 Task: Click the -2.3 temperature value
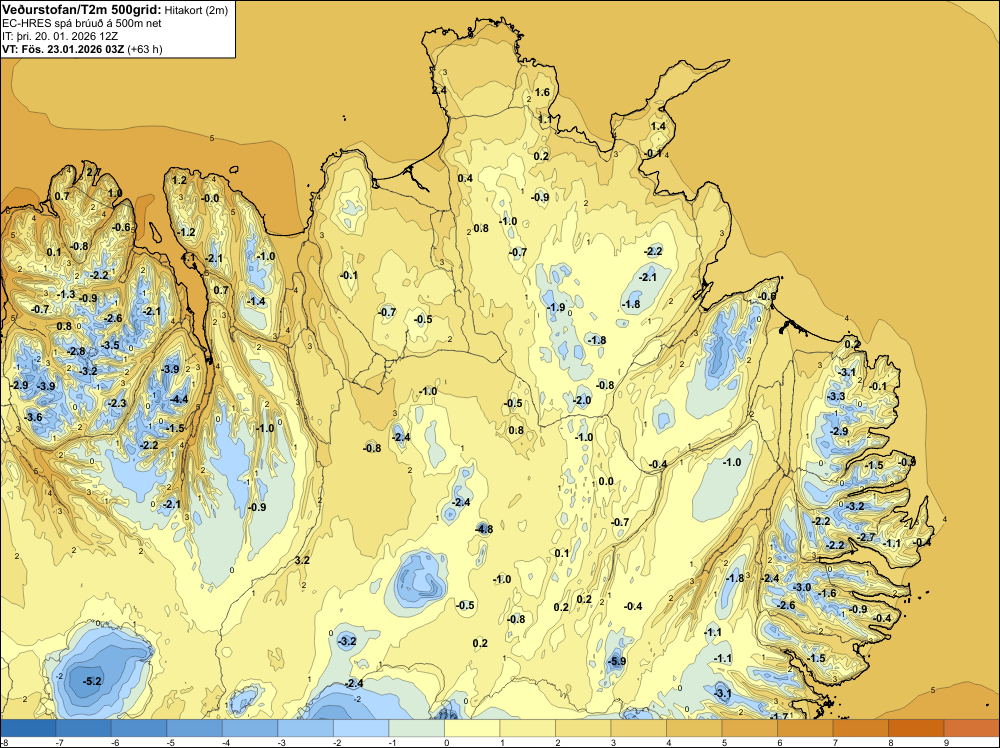click(117, 403)
